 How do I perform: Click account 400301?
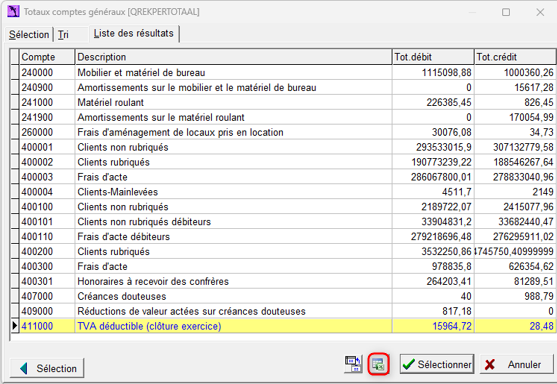pos(47,281)
